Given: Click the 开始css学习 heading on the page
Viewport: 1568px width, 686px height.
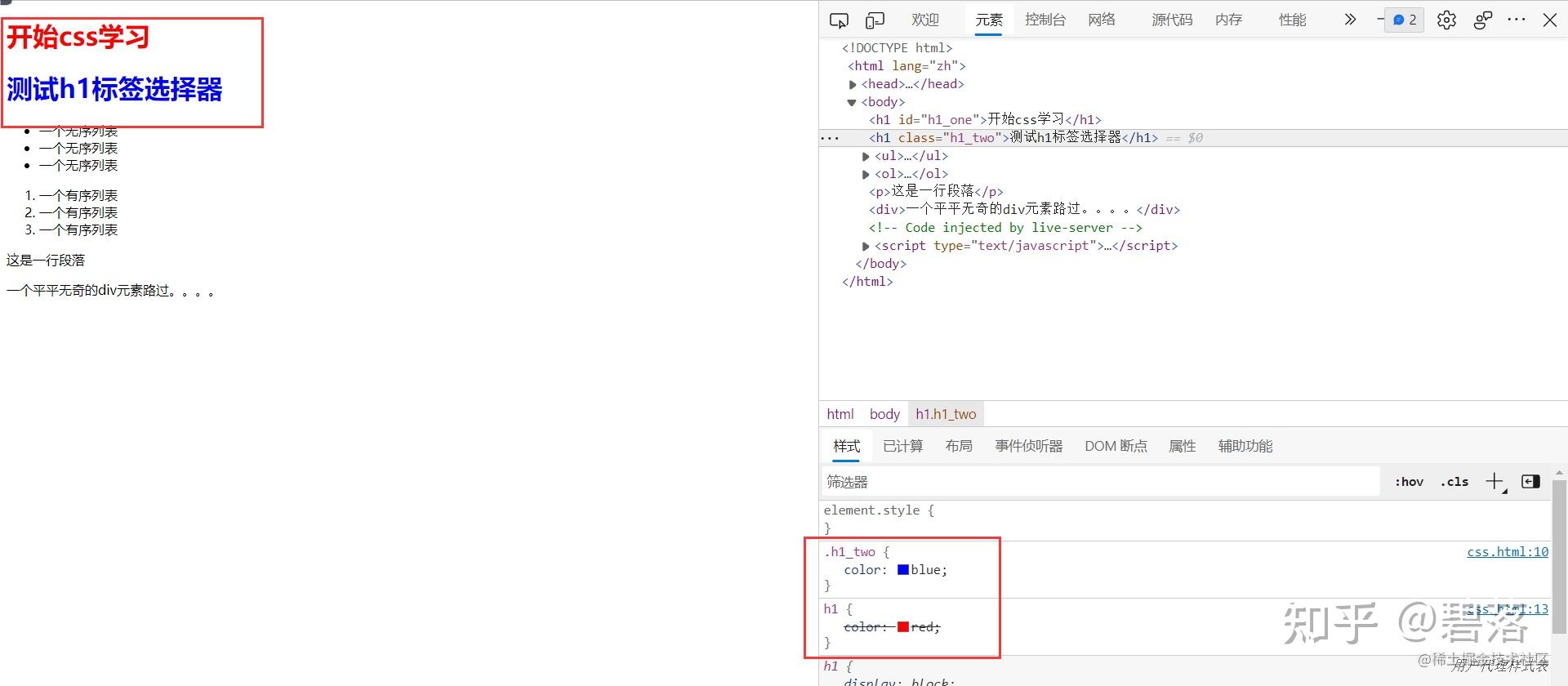Looking at the screenshot, I should 78,37.
